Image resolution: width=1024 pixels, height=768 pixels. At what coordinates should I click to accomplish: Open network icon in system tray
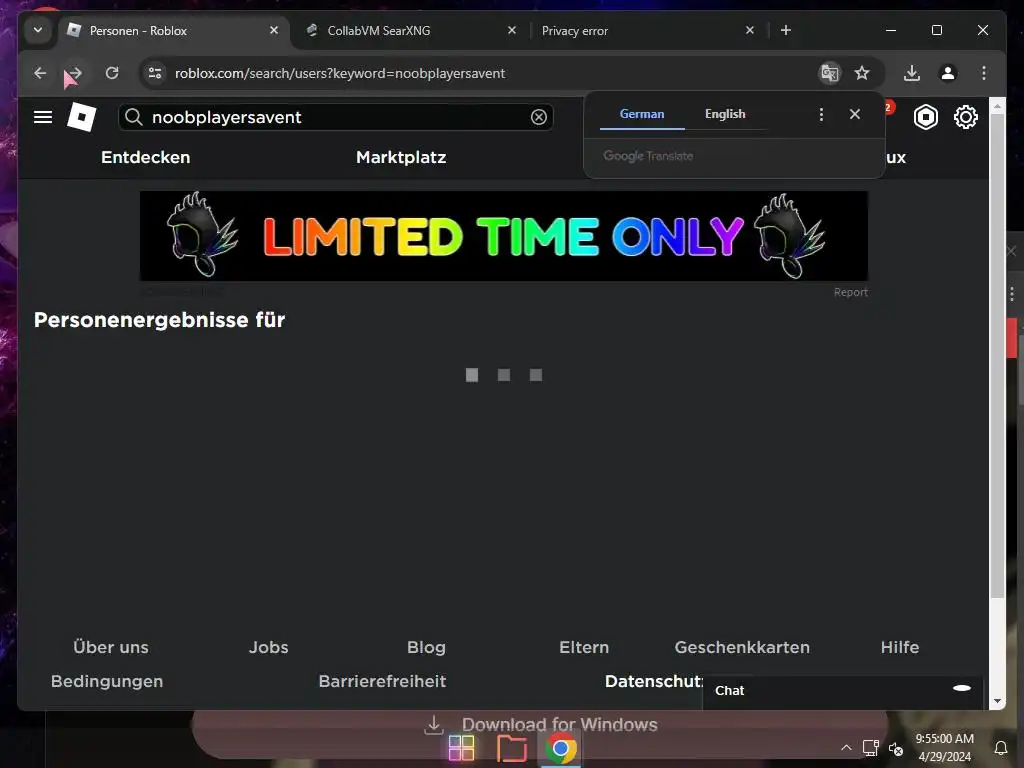coord(871,748)
